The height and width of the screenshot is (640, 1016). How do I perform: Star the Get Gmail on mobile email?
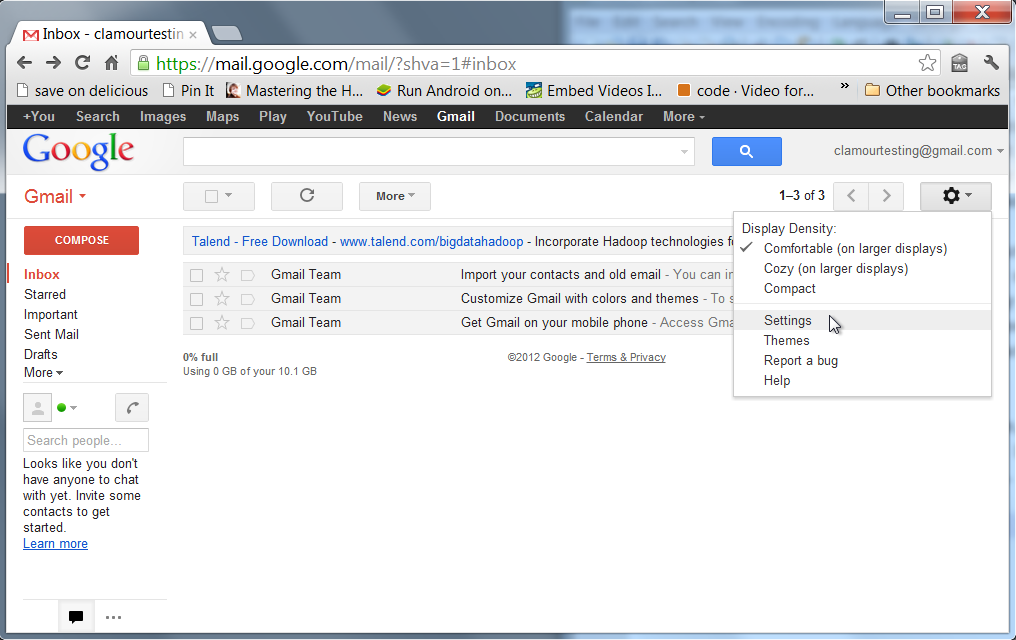click(x=222, y=323)
